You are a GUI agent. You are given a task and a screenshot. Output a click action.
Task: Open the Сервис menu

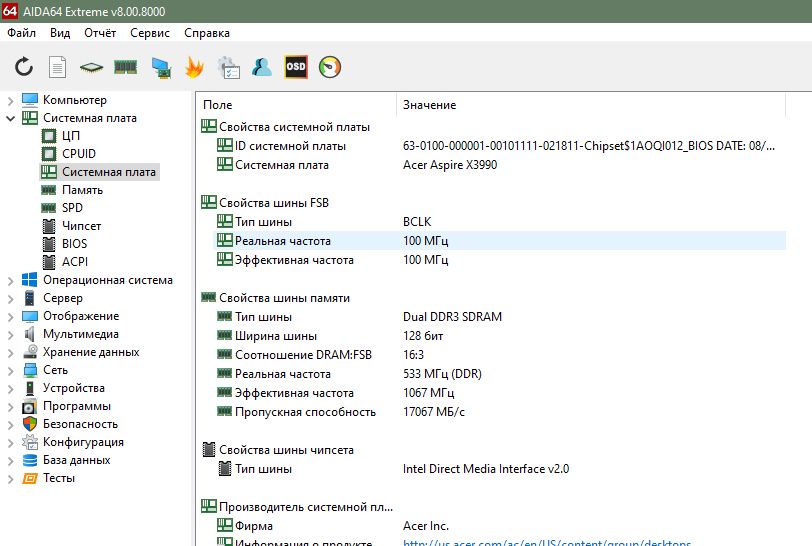150,33
